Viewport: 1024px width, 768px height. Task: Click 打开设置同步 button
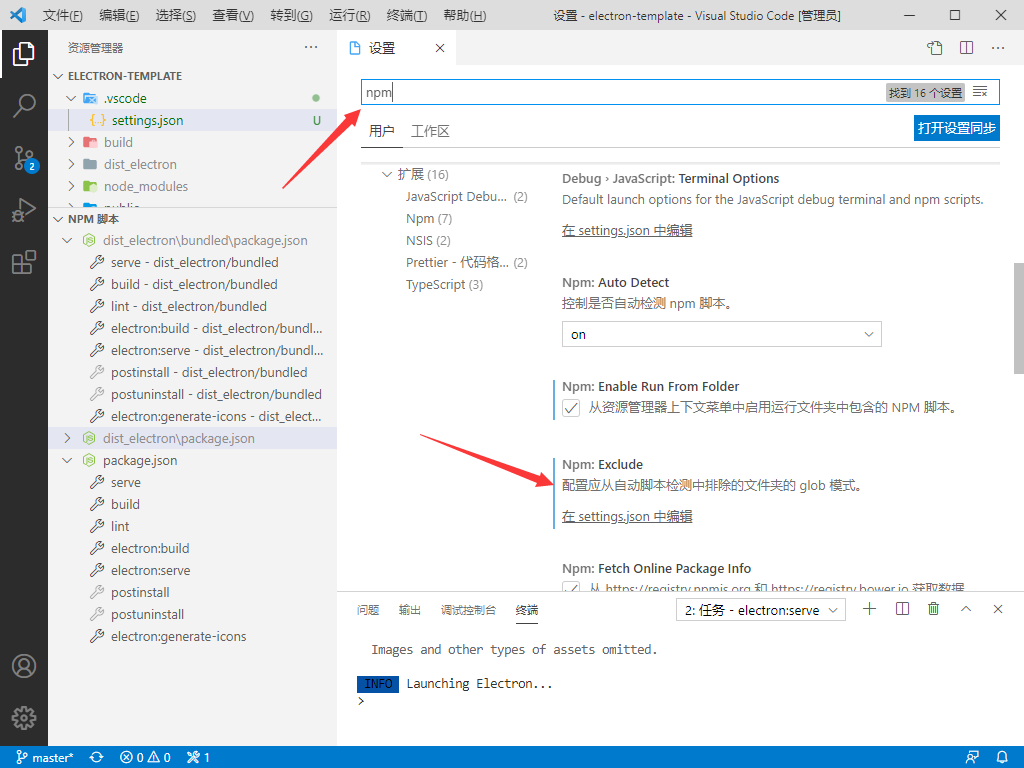point(957,128)
